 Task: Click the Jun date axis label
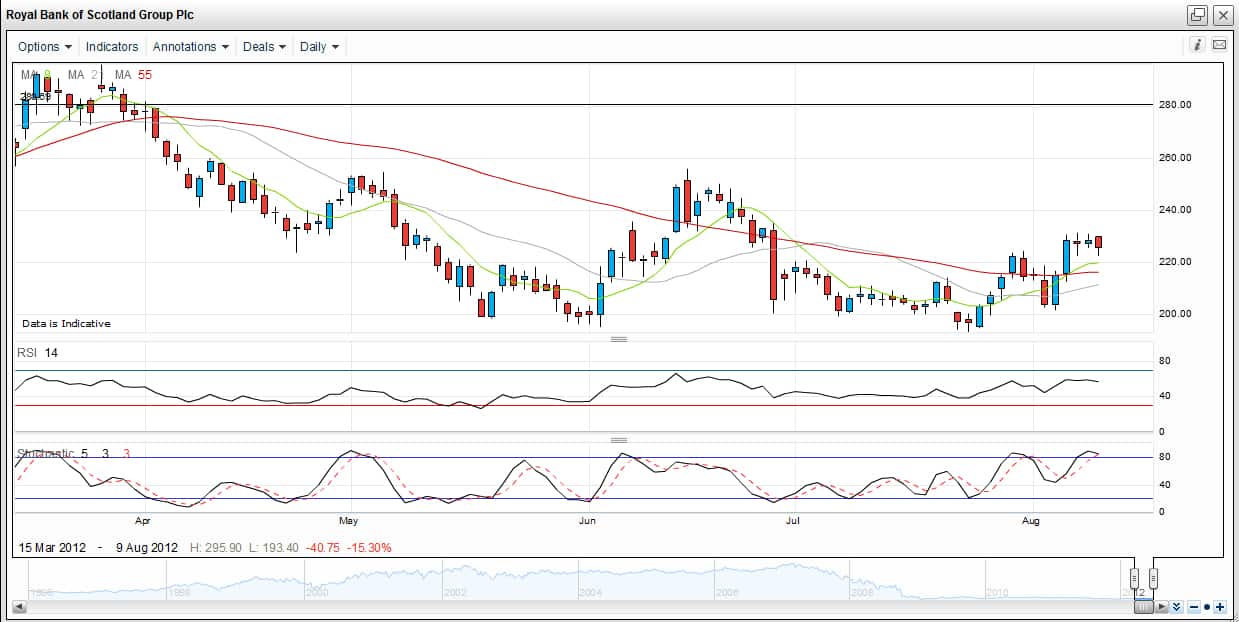coord(588,521)
